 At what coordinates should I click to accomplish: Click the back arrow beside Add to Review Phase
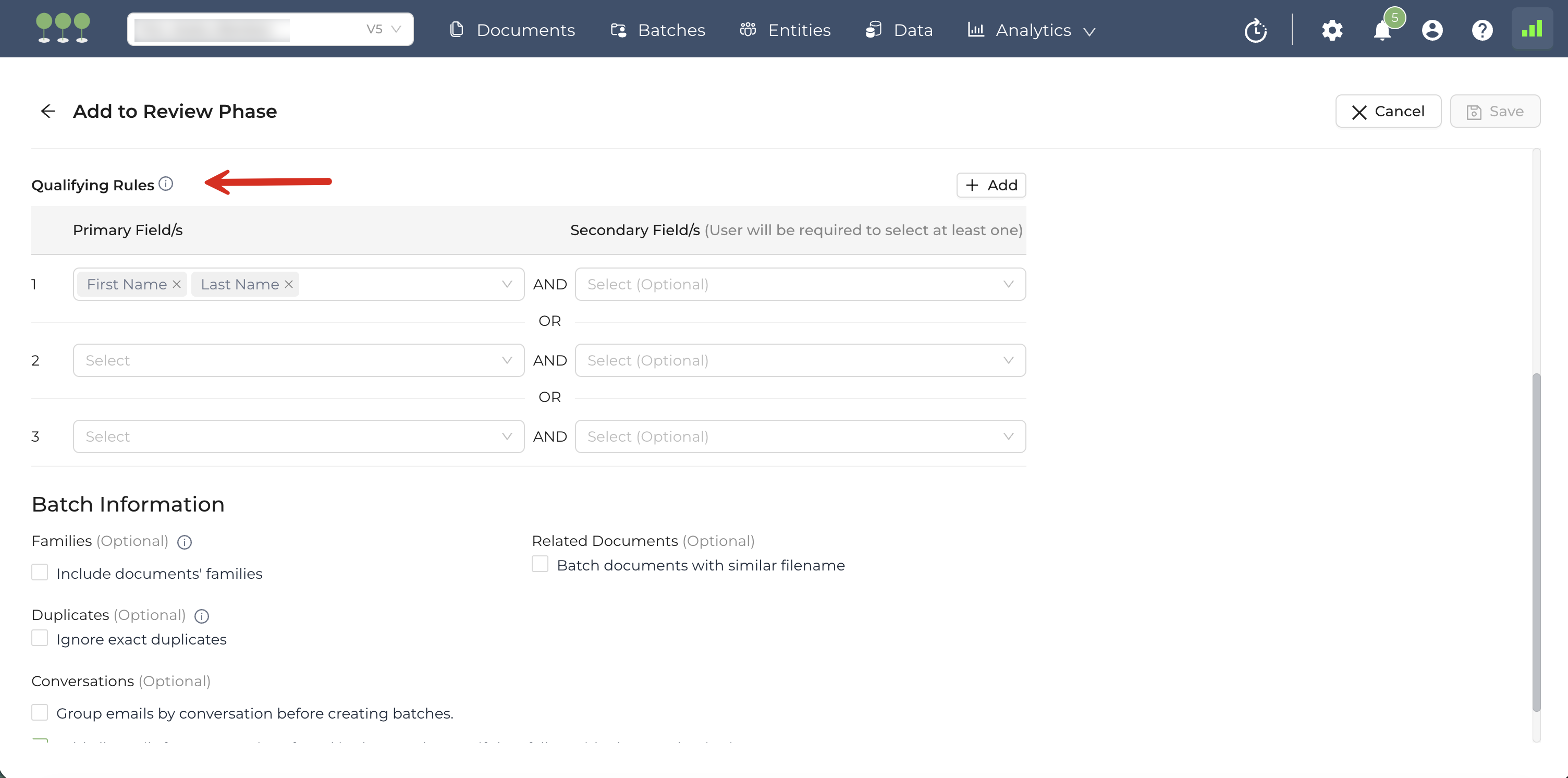click(47, 111)
